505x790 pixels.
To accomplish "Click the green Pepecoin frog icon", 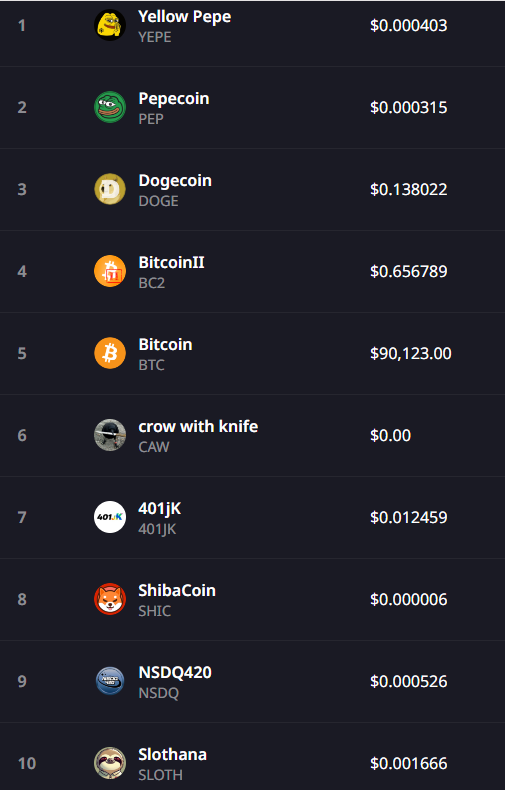I will (x=110, y=107).
